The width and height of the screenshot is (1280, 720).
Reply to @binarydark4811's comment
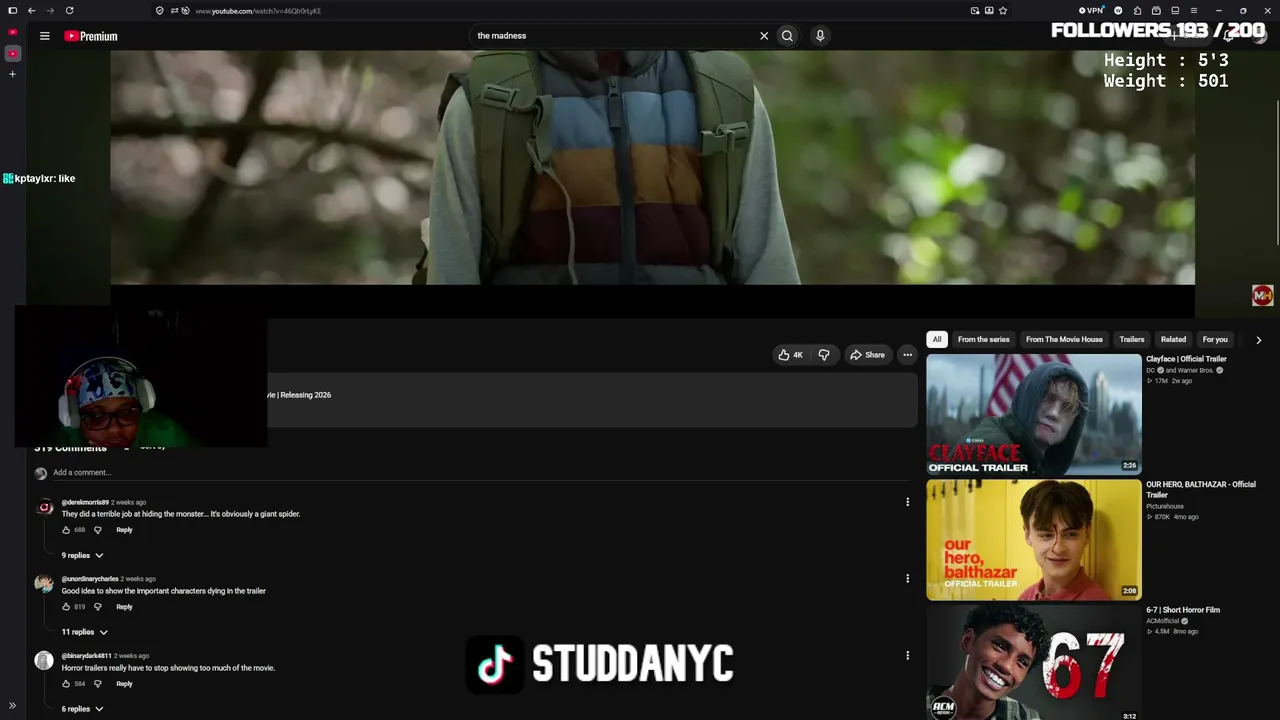point(124,684)
